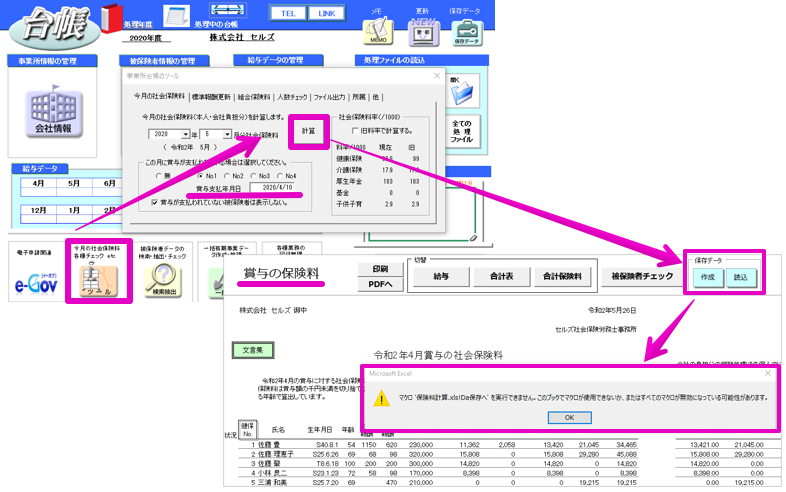
Task: Click the green 文言集 button
Action: coord(253,350)
